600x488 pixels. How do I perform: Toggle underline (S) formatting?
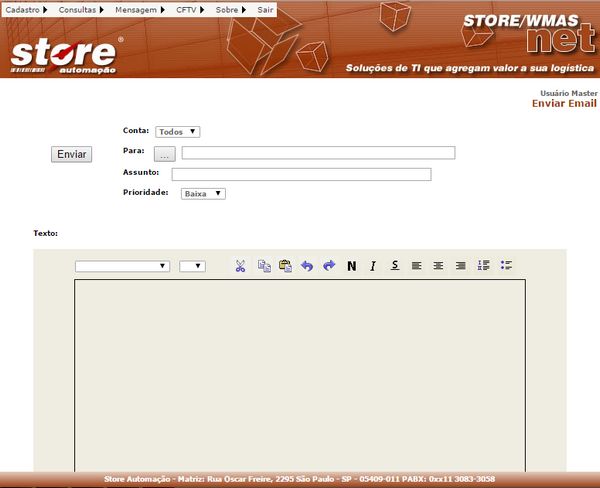[395, 266]
